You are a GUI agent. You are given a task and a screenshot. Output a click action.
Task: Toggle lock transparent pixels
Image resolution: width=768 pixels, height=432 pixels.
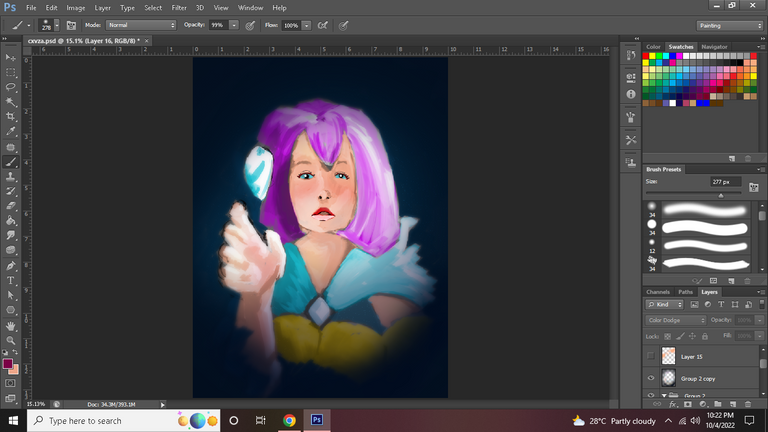pos(667,336)
